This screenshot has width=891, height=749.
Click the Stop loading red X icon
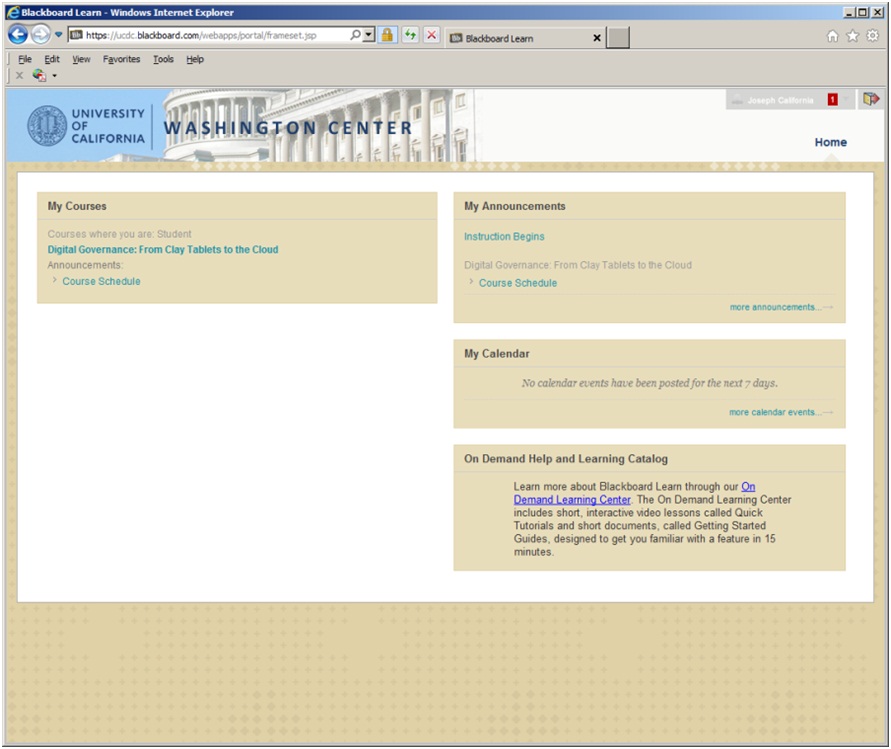431,35
